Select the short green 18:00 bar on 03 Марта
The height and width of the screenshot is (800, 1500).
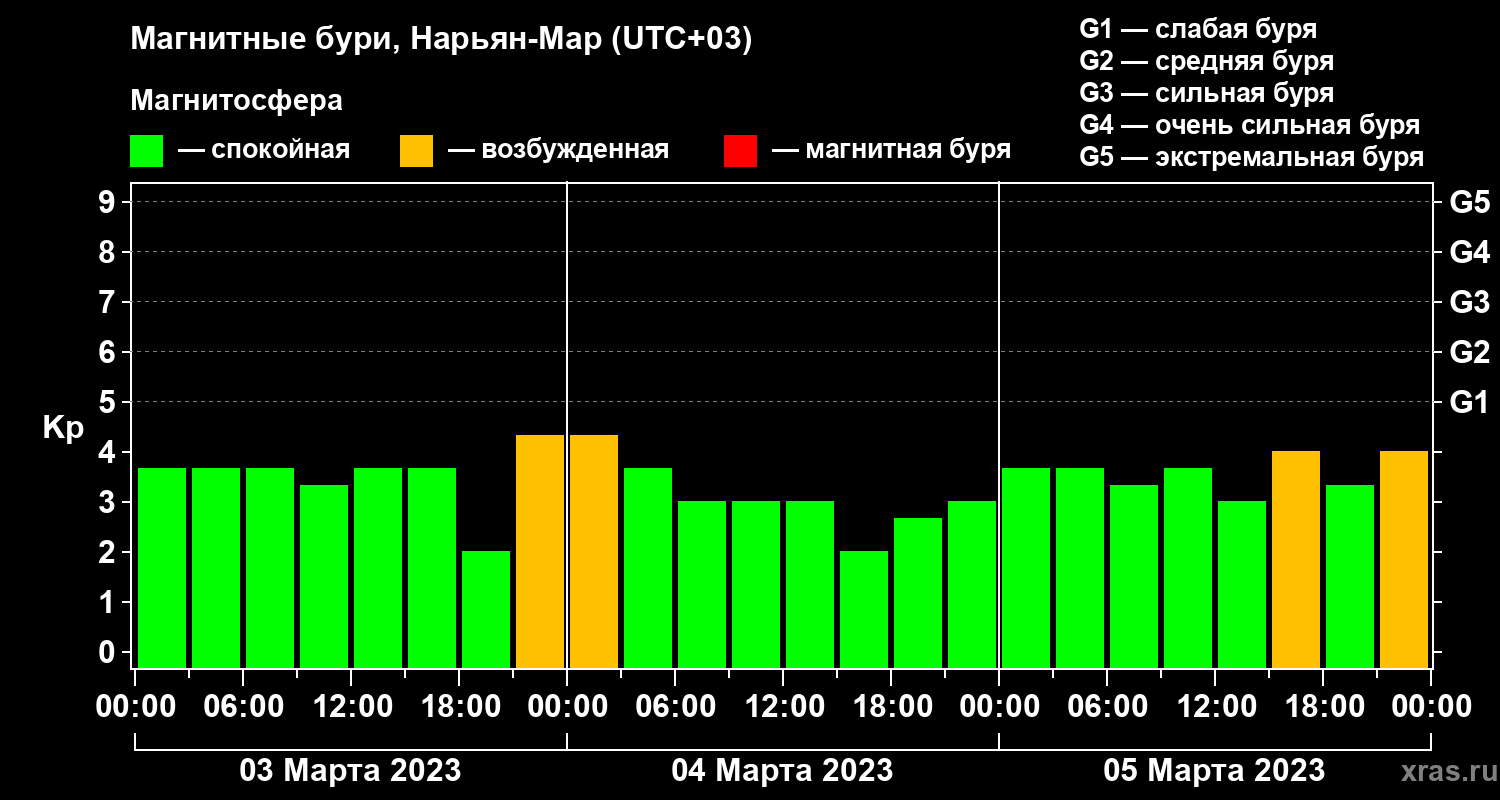tap(486, 609)
